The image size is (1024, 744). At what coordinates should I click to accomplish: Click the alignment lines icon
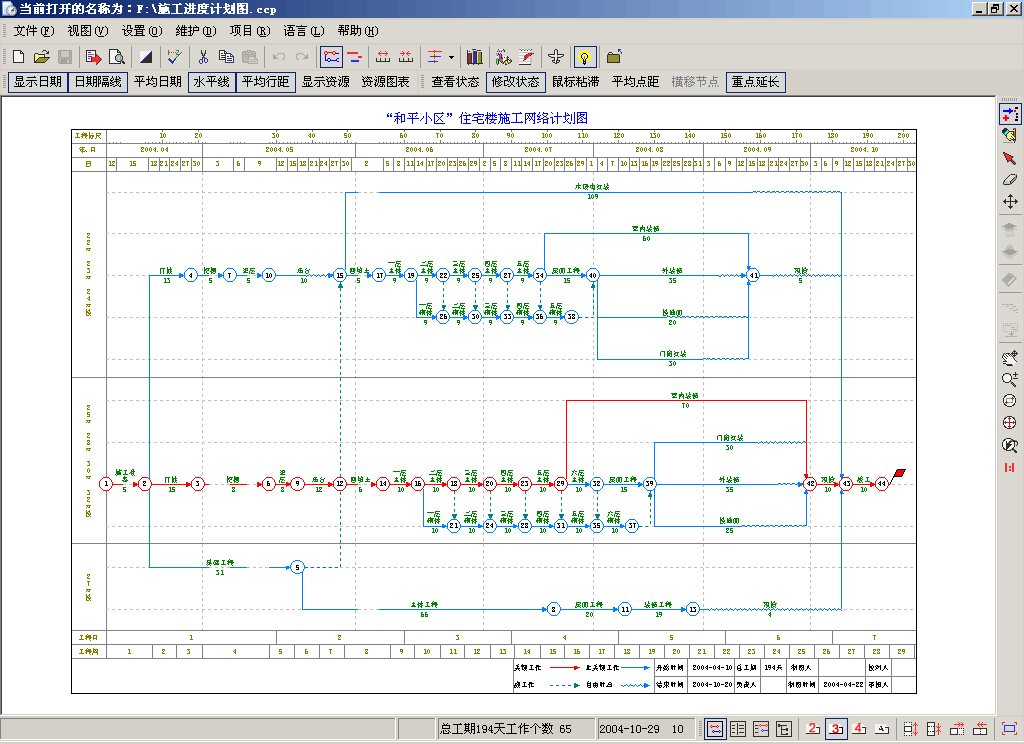pos(435,57)
